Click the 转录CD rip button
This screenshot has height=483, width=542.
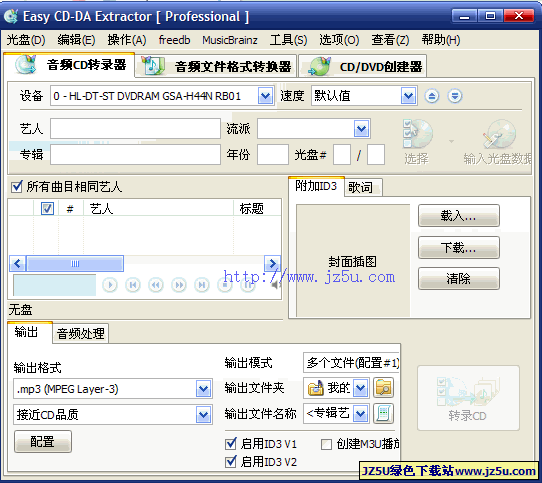pyautogui.click(x=468, y=398)
